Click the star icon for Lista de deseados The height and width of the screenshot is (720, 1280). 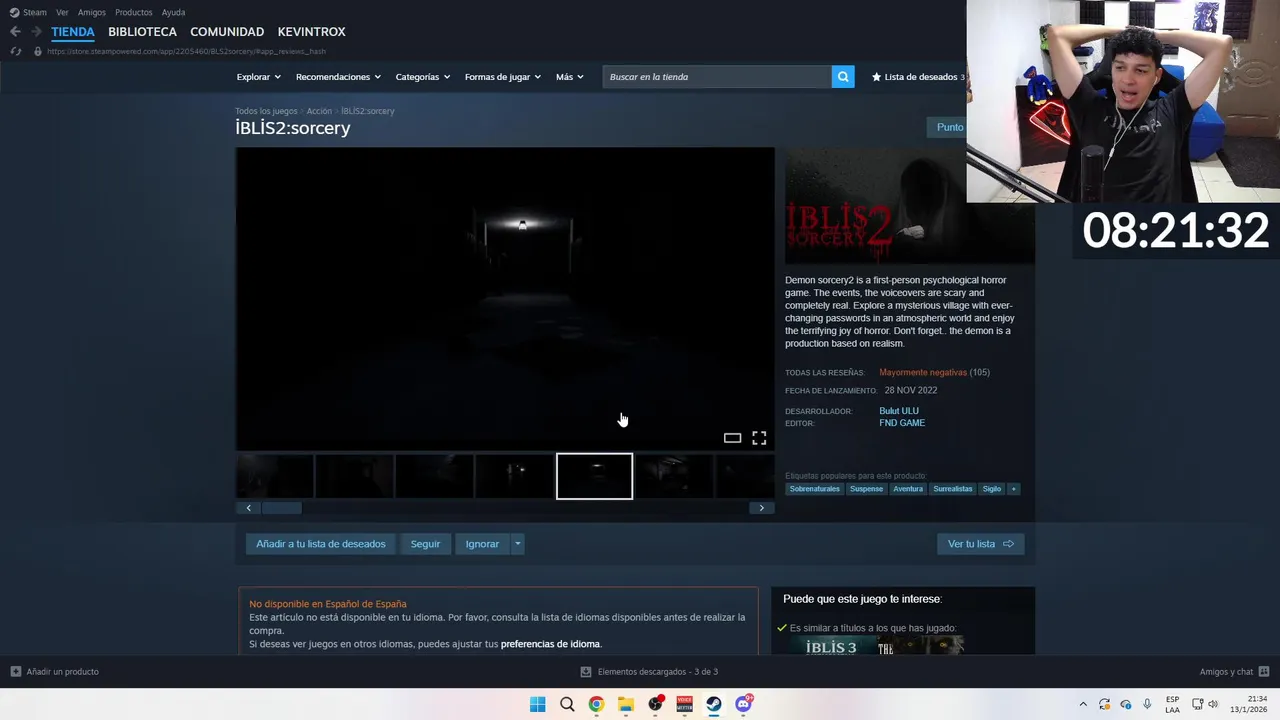pos(877,77)
